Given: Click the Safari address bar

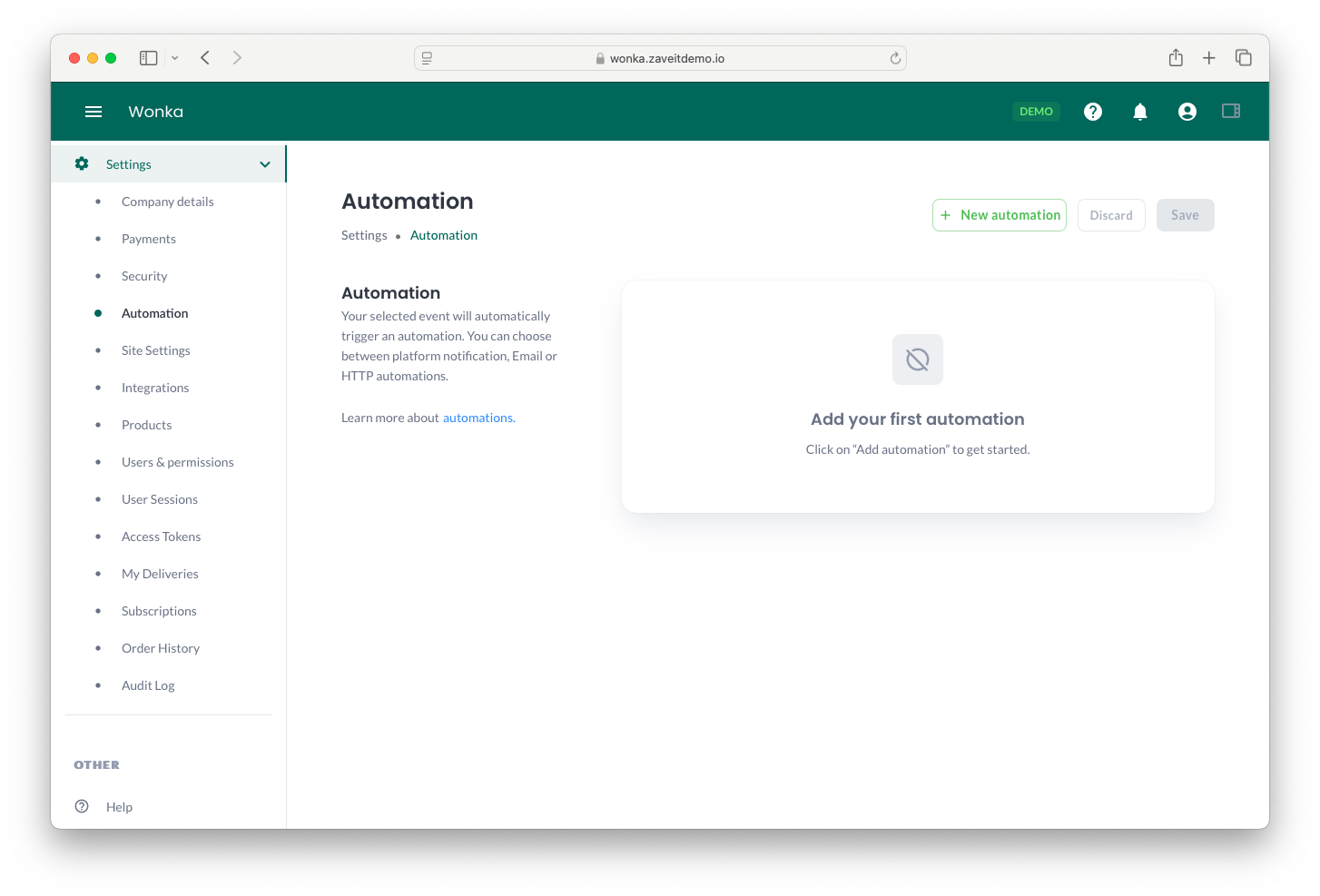Looking at the screenshot, I should 660,58.
